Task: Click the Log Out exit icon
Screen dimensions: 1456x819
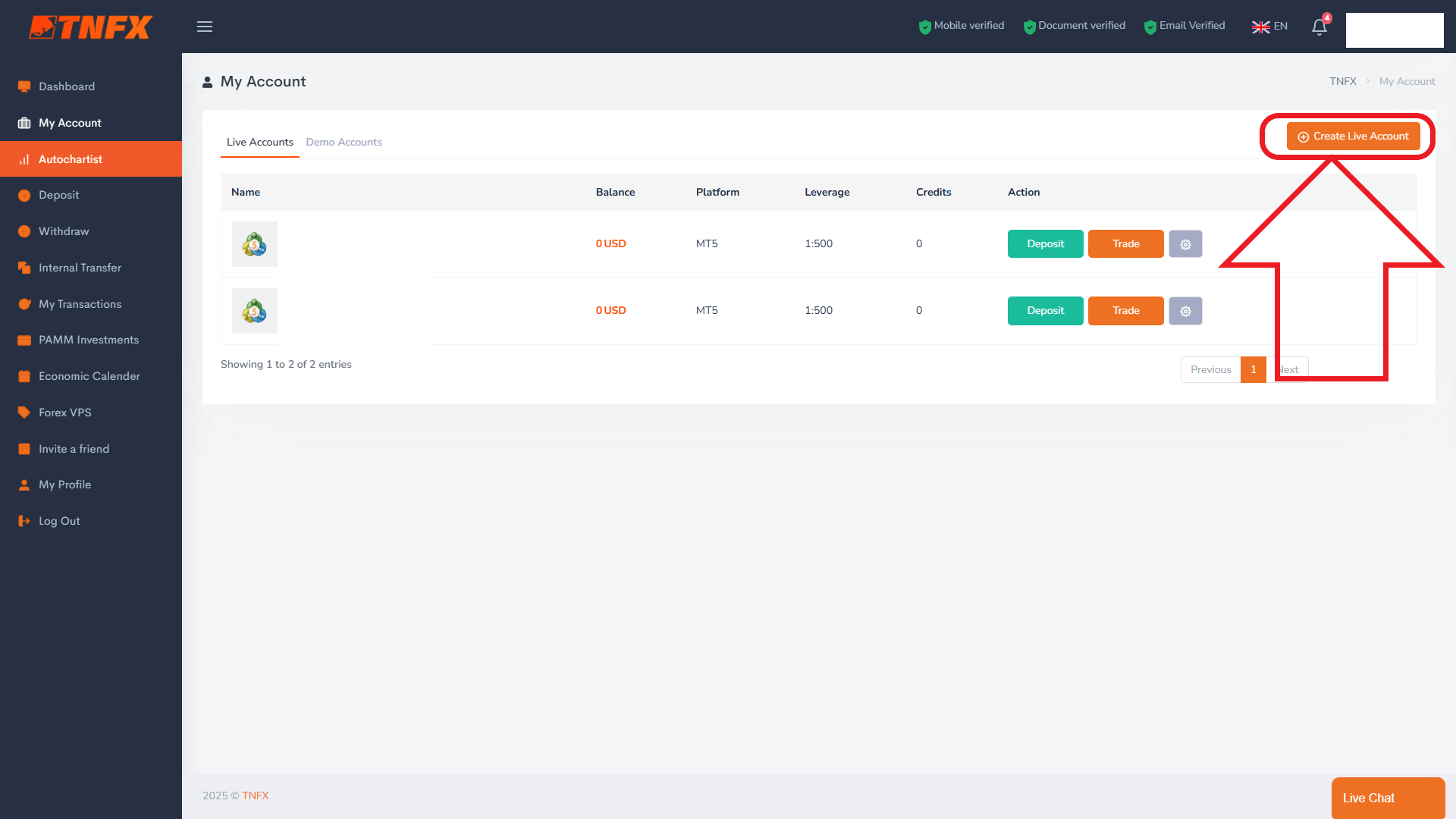Action: click(24, 521)
